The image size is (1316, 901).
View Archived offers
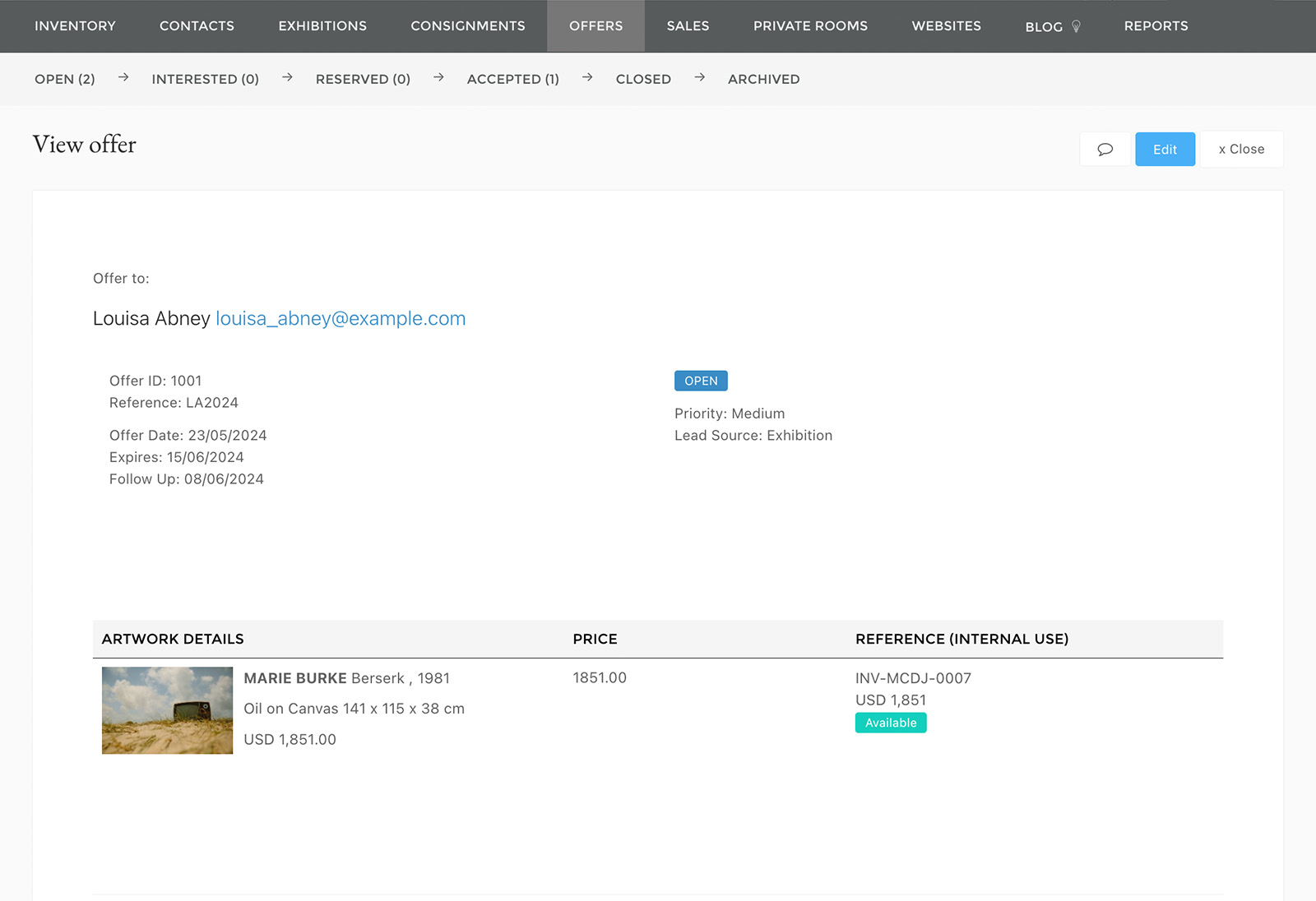763,79
